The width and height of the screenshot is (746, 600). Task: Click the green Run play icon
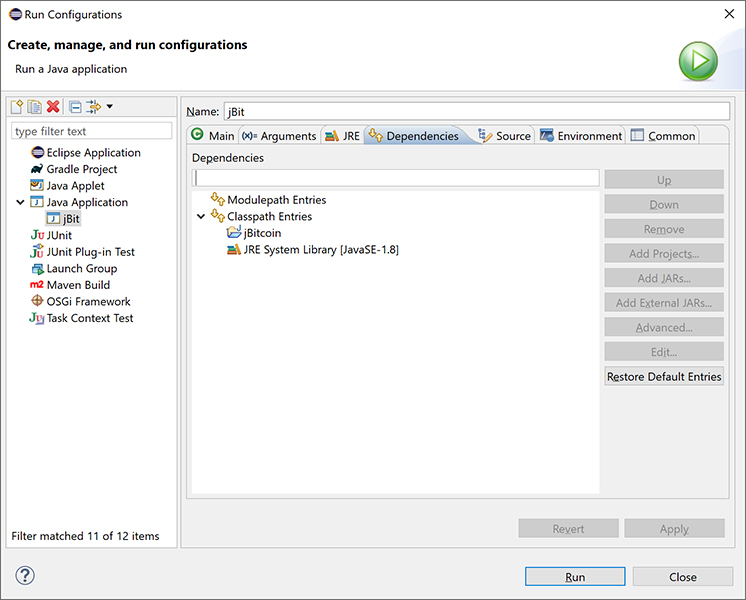point(698,62)
